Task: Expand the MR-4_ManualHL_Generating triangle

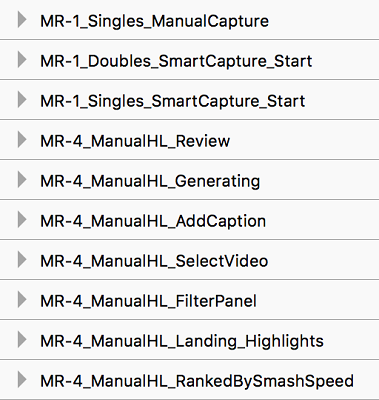Action: [x=22, y=180]
